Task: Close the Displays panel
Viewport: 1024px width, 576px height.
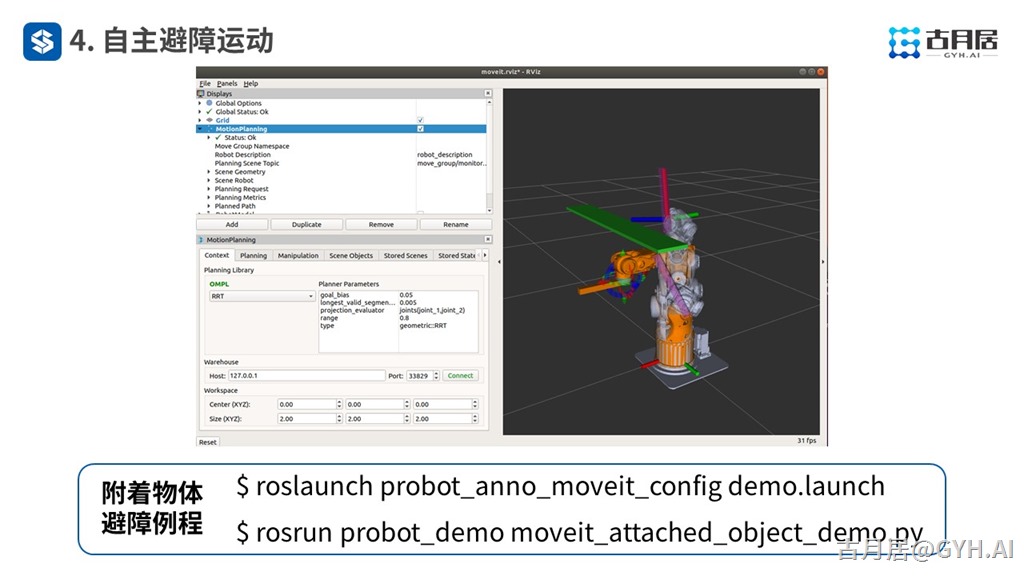Action: (x=488, y=93)
